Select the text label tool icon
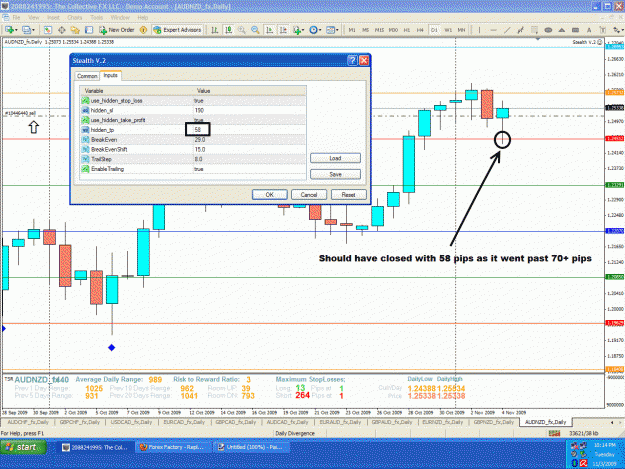The image size is (625, 469). (602, 30)
